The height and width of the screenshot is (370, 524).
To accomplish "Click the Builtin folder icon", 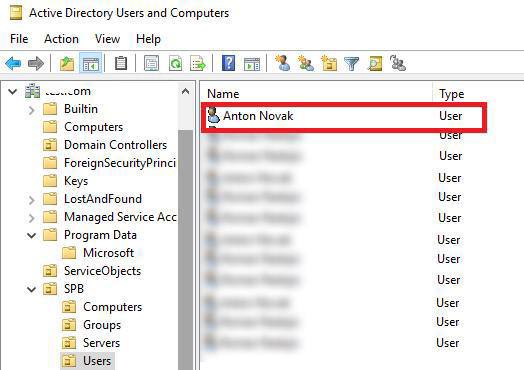I will pos(50,109).
